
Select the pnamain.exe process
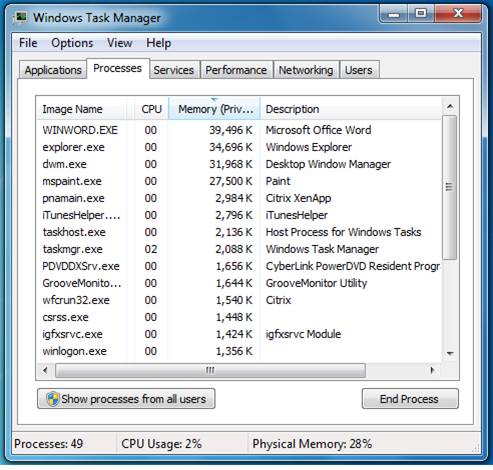point(239,198)
